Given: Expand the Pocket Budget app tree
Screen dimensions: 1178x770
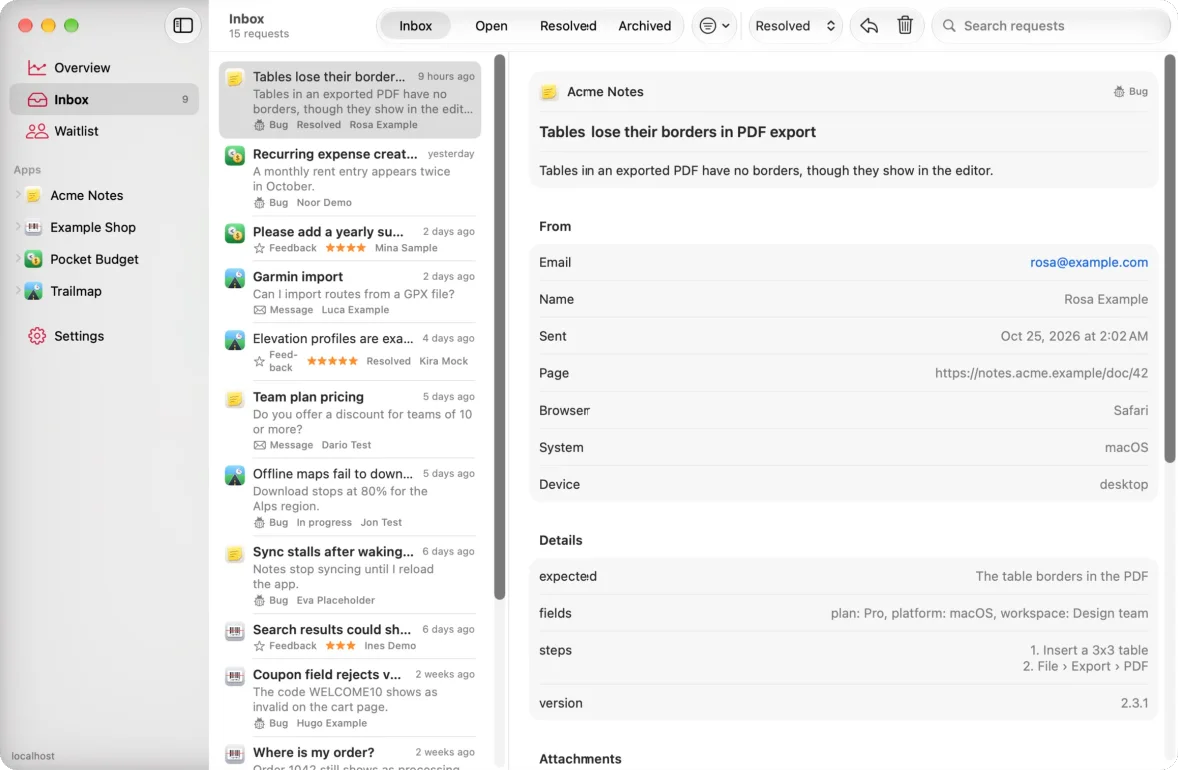Looking at the screenshot, I should click(18, 258).
